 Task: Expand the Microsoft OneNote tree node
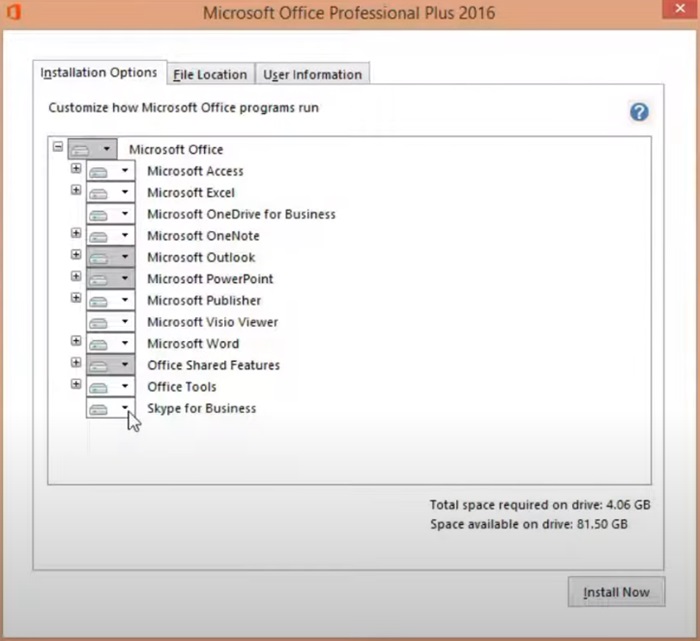click(x=76, y=233)
